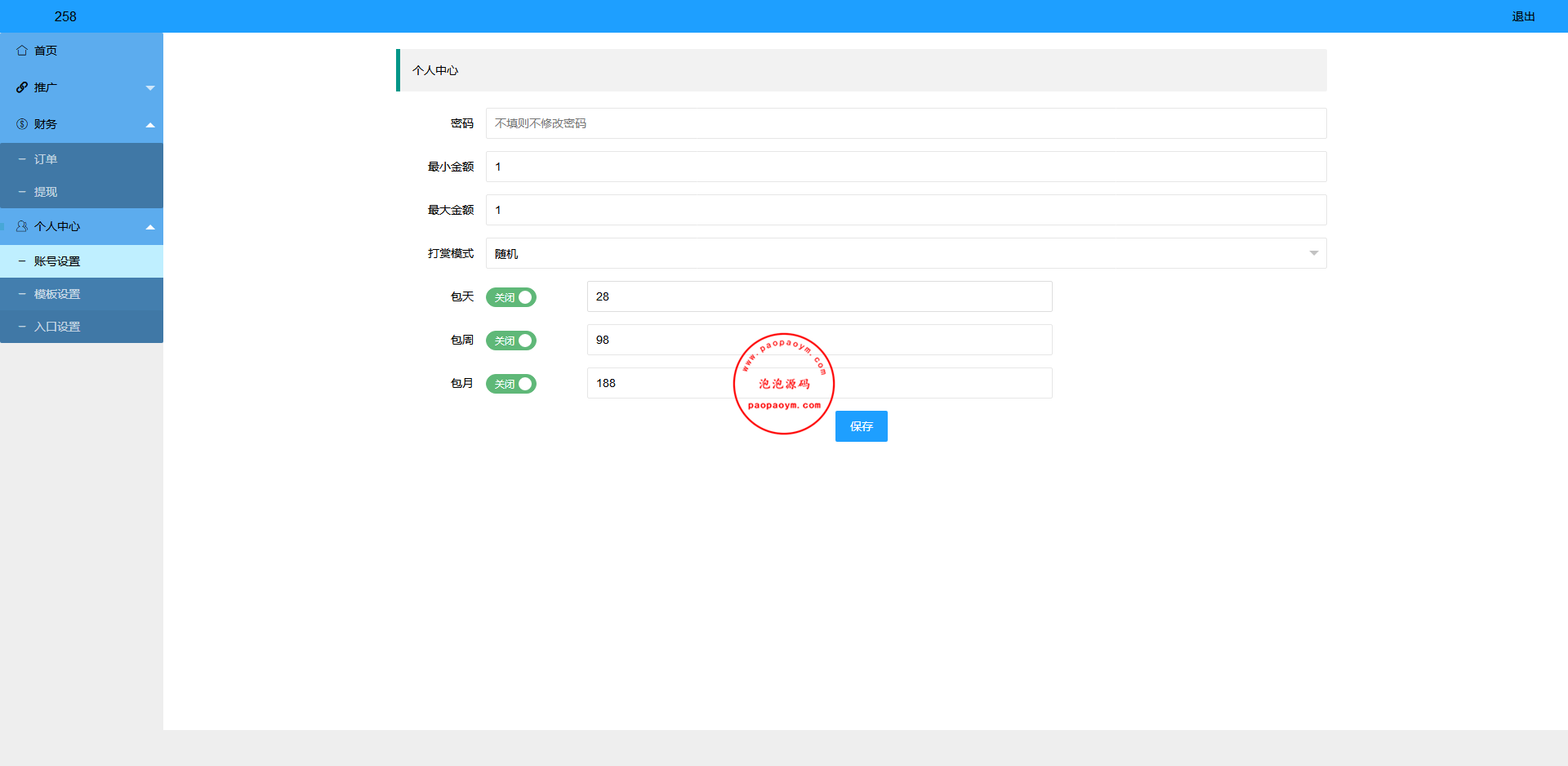
Task: Click the link icon beside 推广
Action: click(22, 87)
